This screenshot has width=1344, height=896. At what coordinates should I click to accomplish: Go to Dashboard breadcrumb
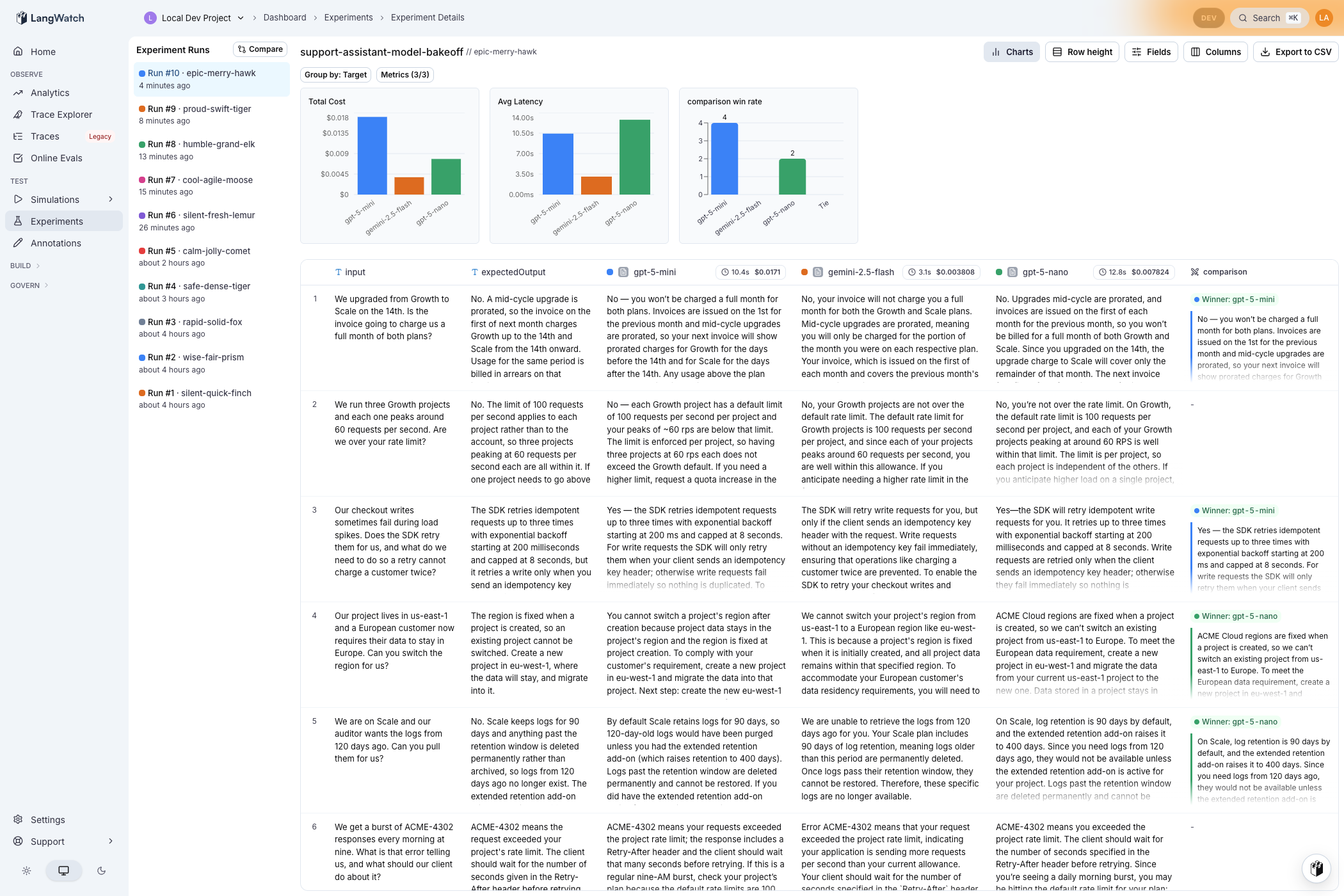click(285, 17)
